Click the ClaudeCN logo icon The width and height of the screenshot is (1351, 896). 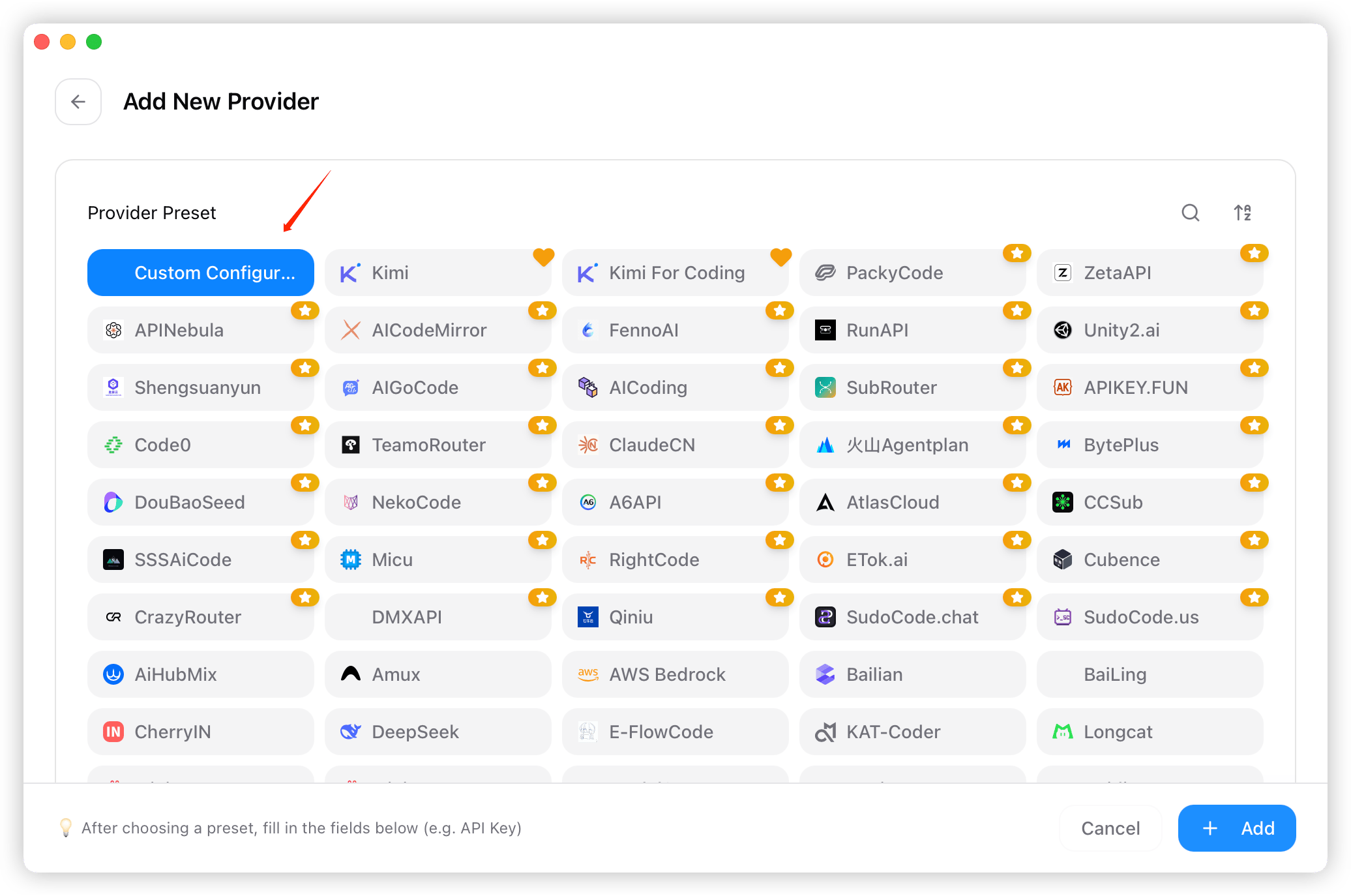point(588,445)
